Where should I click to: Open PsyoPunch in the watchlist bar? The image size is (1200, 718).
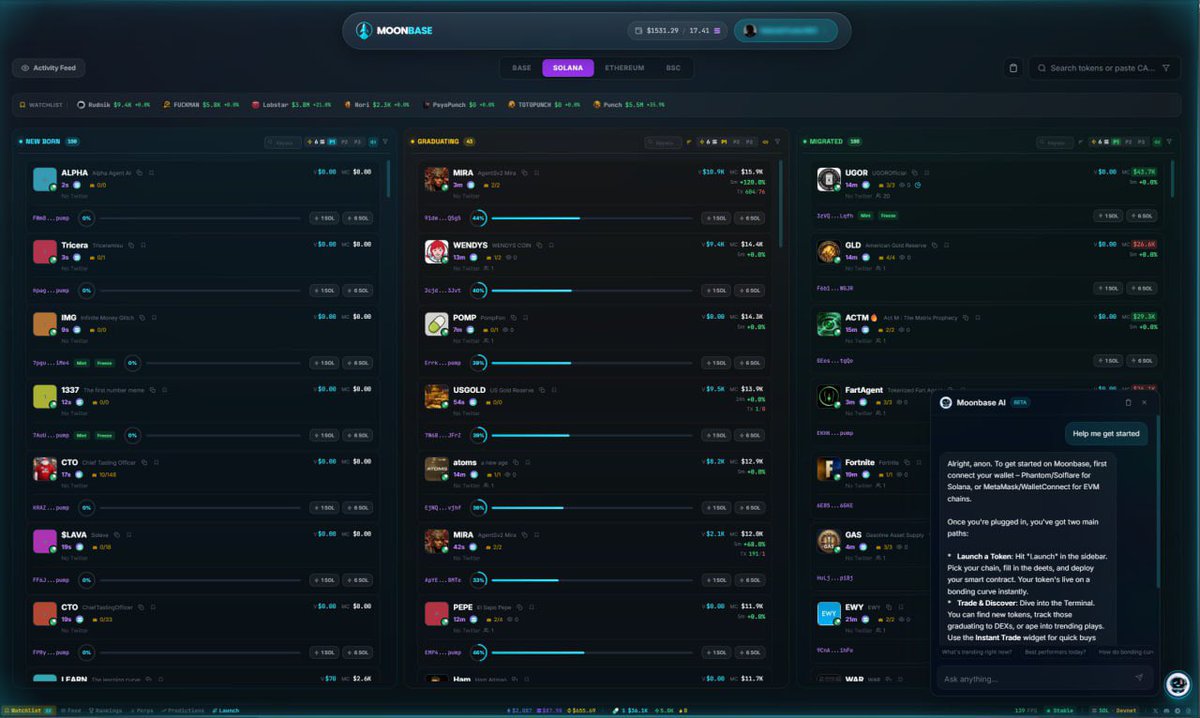[458, 104]
